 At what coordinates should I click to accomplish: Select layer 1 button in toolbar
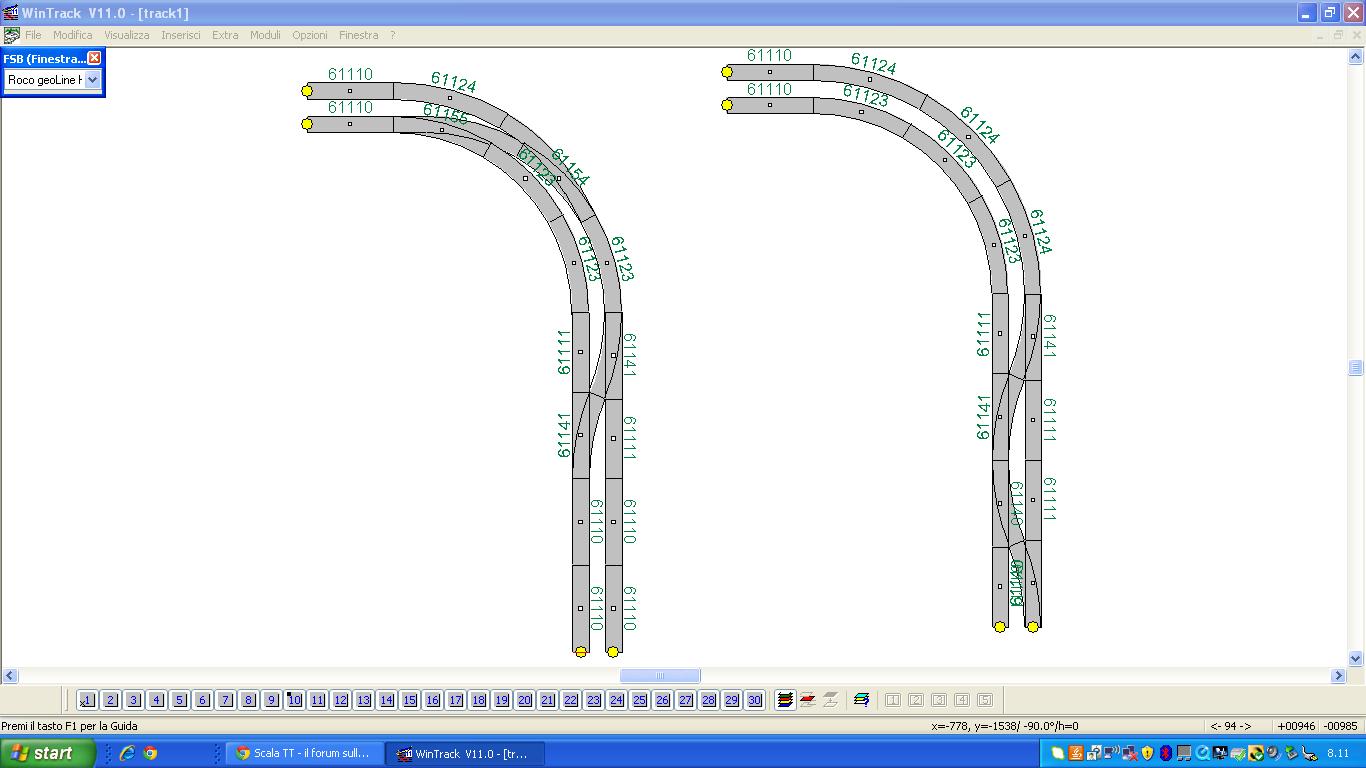coord(87,700)
